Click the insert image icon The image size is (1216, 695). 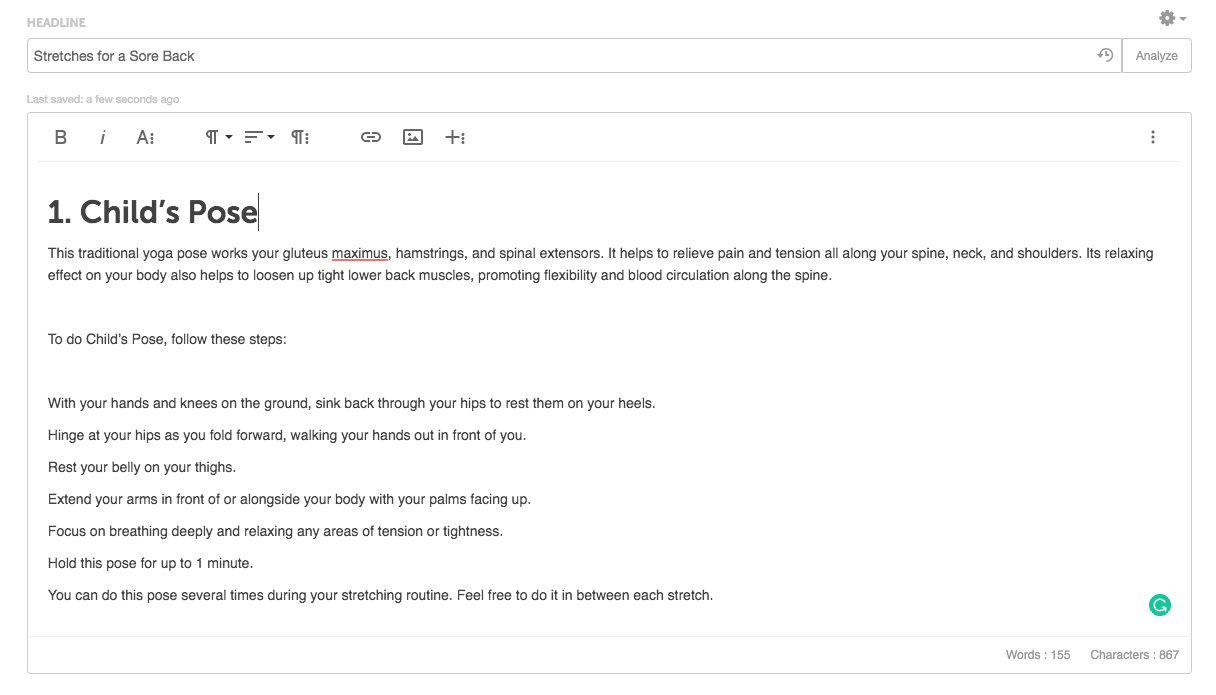pos(413,137)
